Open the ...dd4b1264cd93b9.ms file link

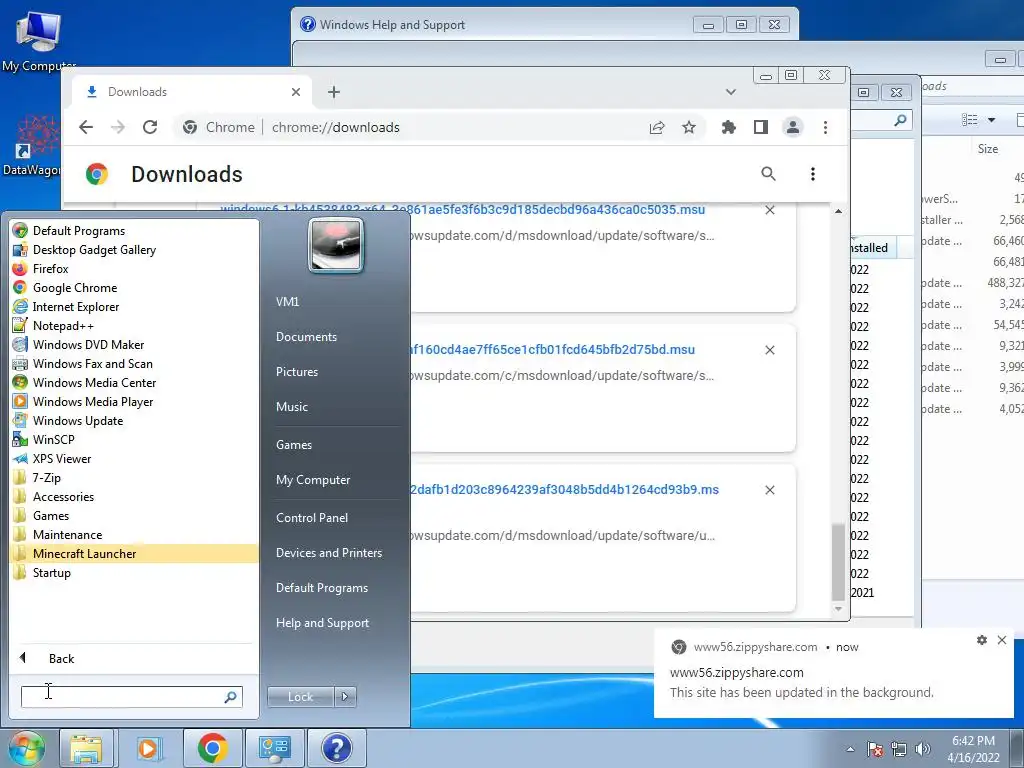(x=564, y=489)
